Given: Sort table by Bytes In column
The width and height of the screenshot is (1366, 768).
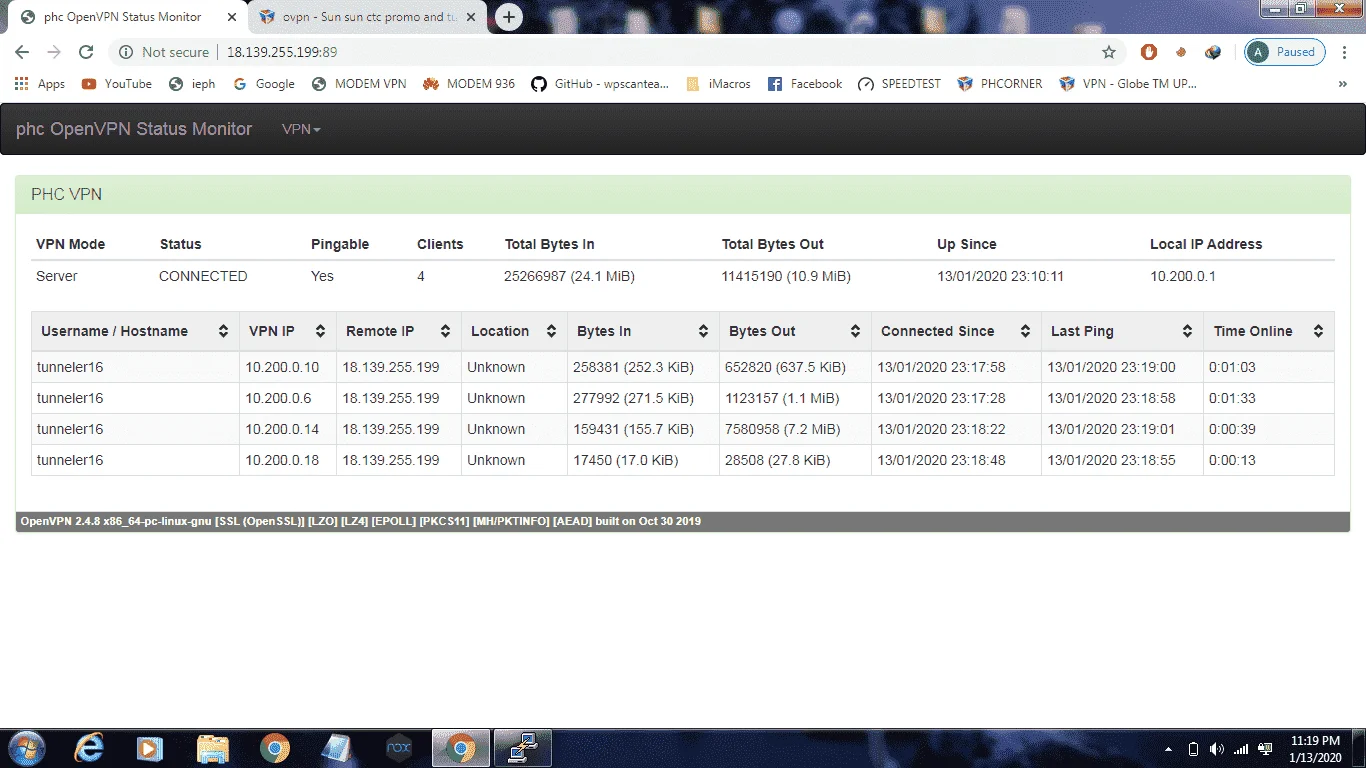Looking at the screenshot, I should tap(643, 331).
